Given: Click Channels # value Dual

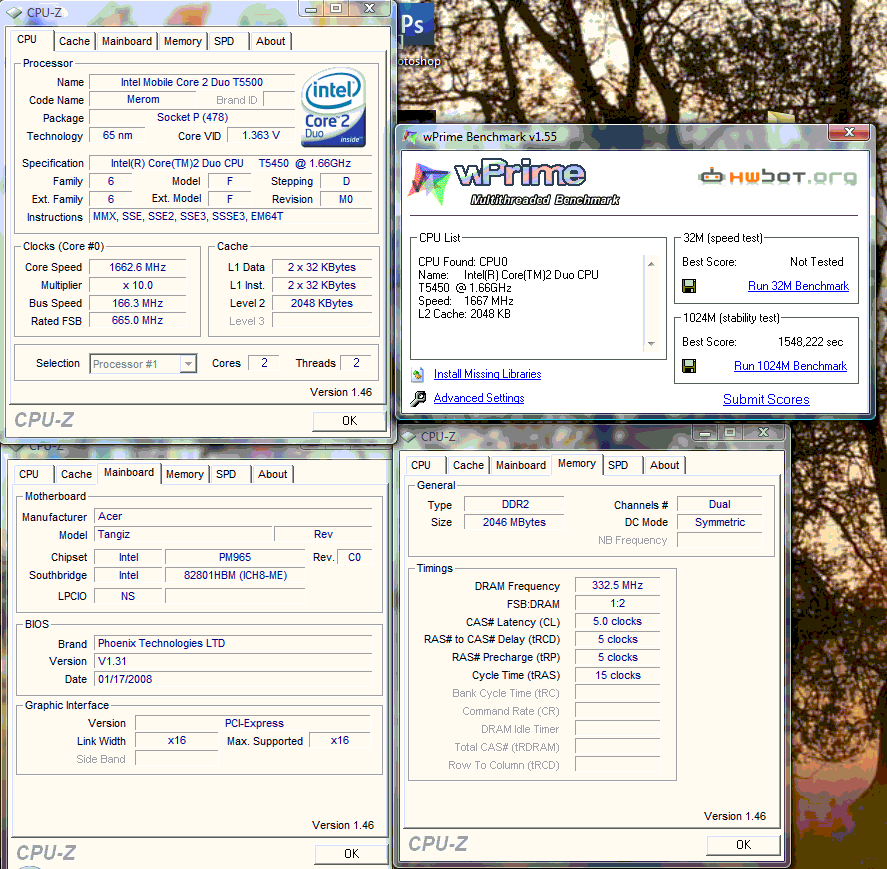Looking at the screenshot, I should 720,504.
